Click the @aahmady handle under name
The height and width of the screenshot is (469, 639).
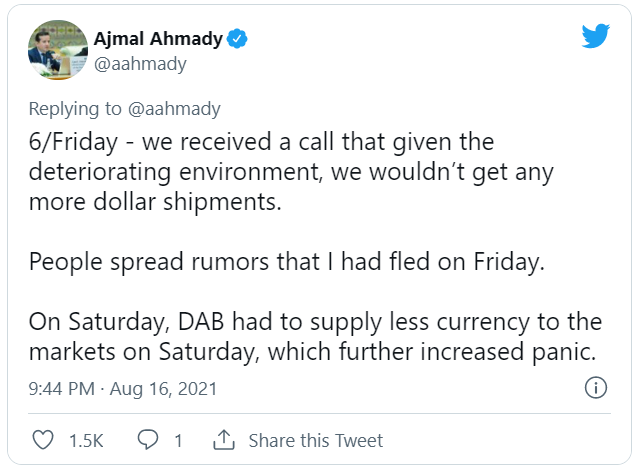140,64
